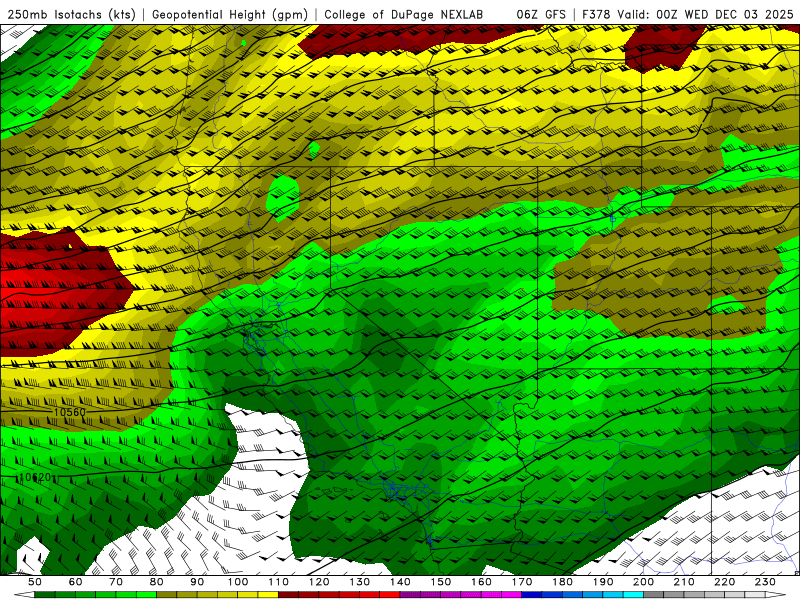The width and height of the screenshot is (800, 600).
Task: Click the 'Geopotential Height (gpm)' header label
Action: coord(230,14)
